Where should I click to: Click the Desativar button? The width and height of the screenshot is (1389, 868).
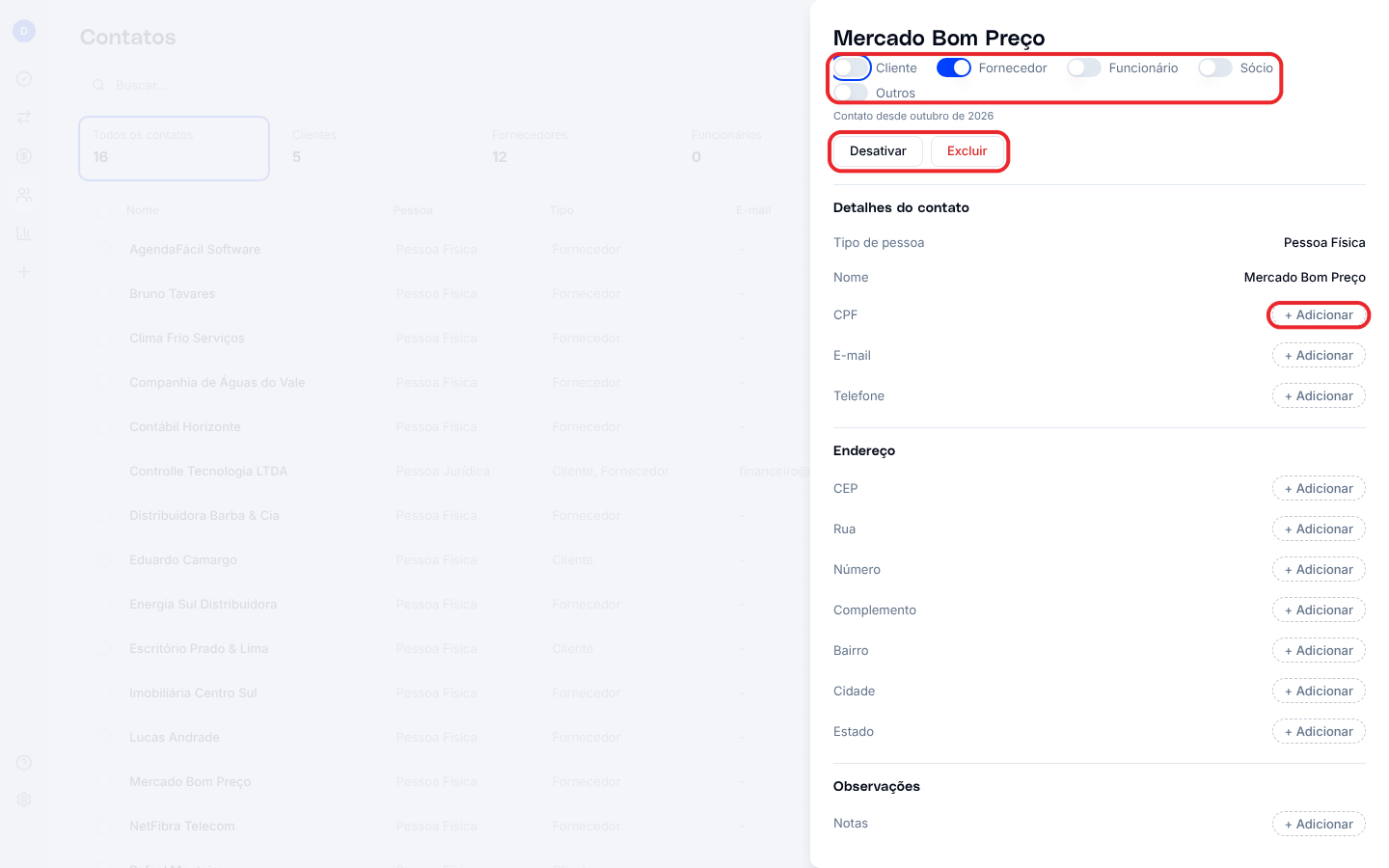[x=878, y=151]
